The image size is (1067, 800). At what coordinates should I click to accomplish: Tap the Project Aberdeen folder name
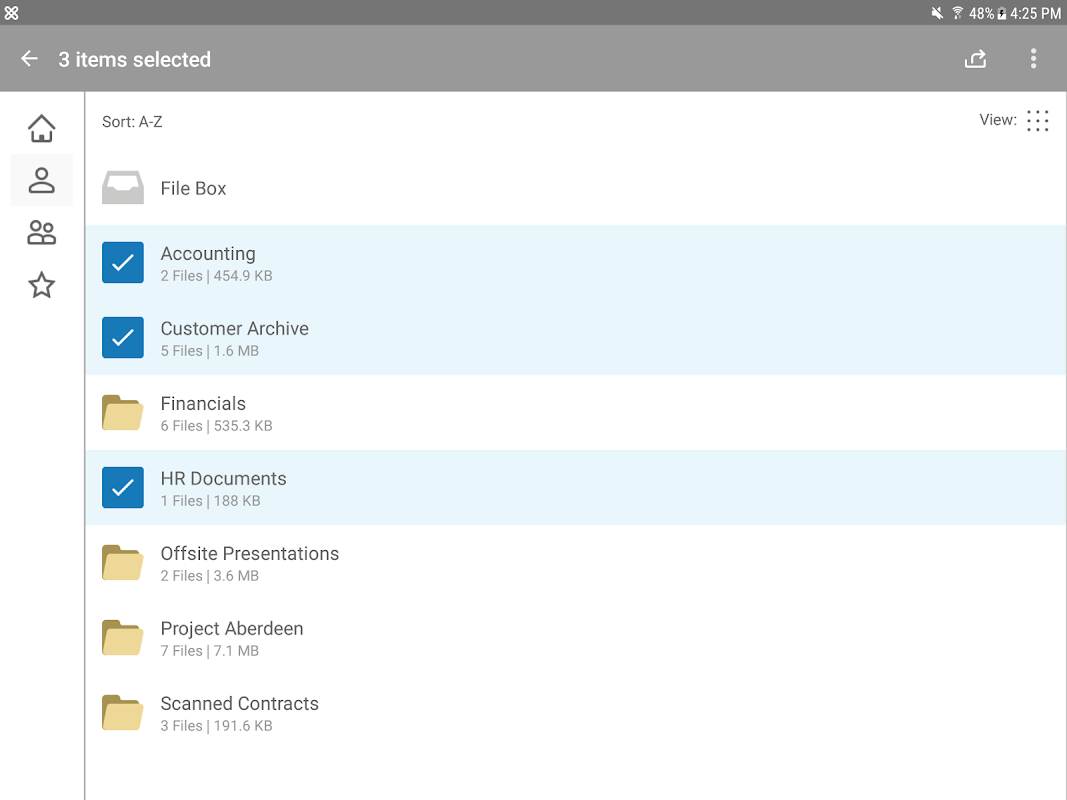(232, 629)
